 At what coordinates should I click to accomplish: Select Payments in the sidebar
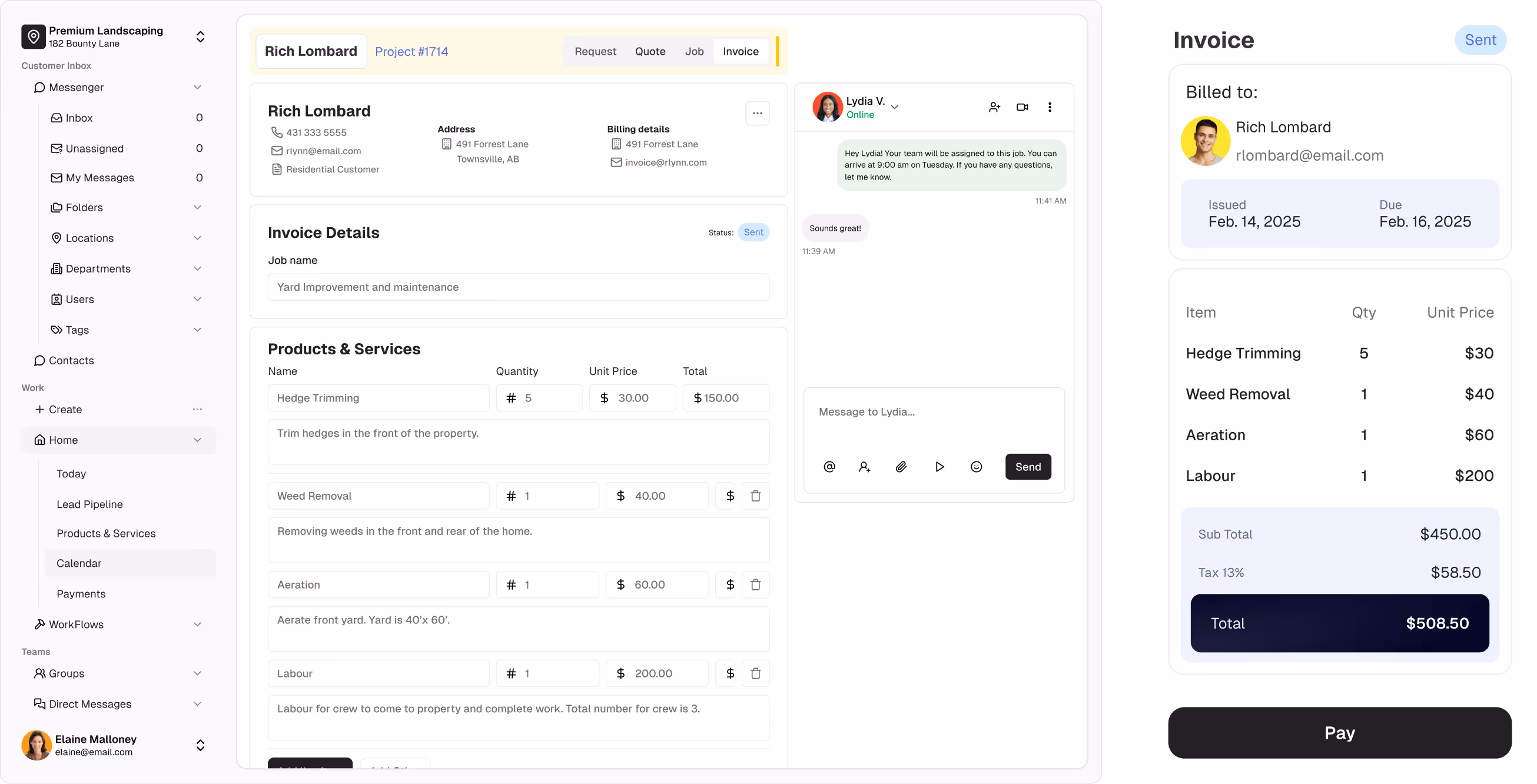click(x=81, y=594)
